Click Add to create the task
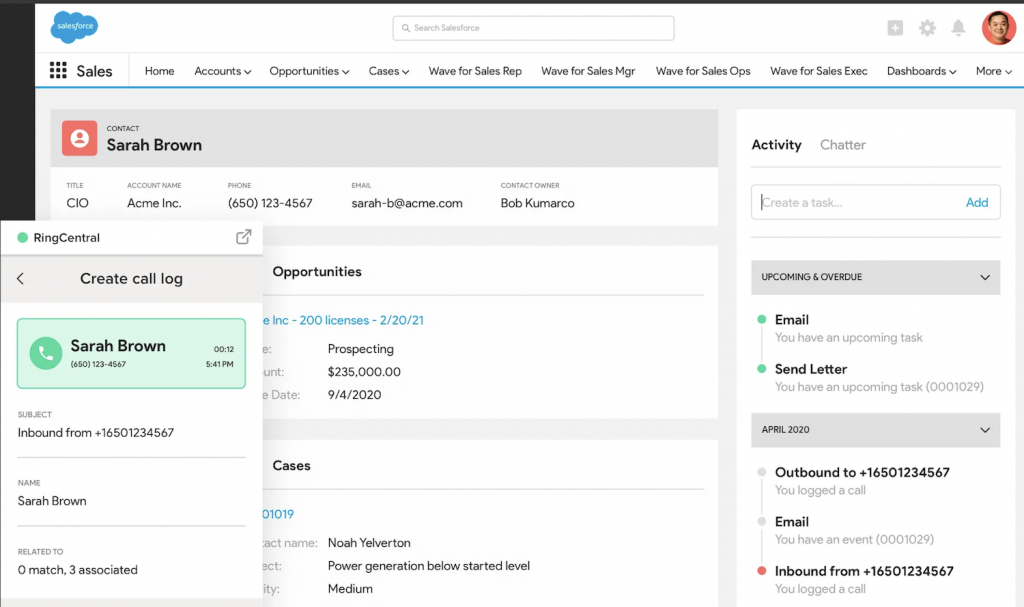This screenshot has height=607, width=1024. 977,202
